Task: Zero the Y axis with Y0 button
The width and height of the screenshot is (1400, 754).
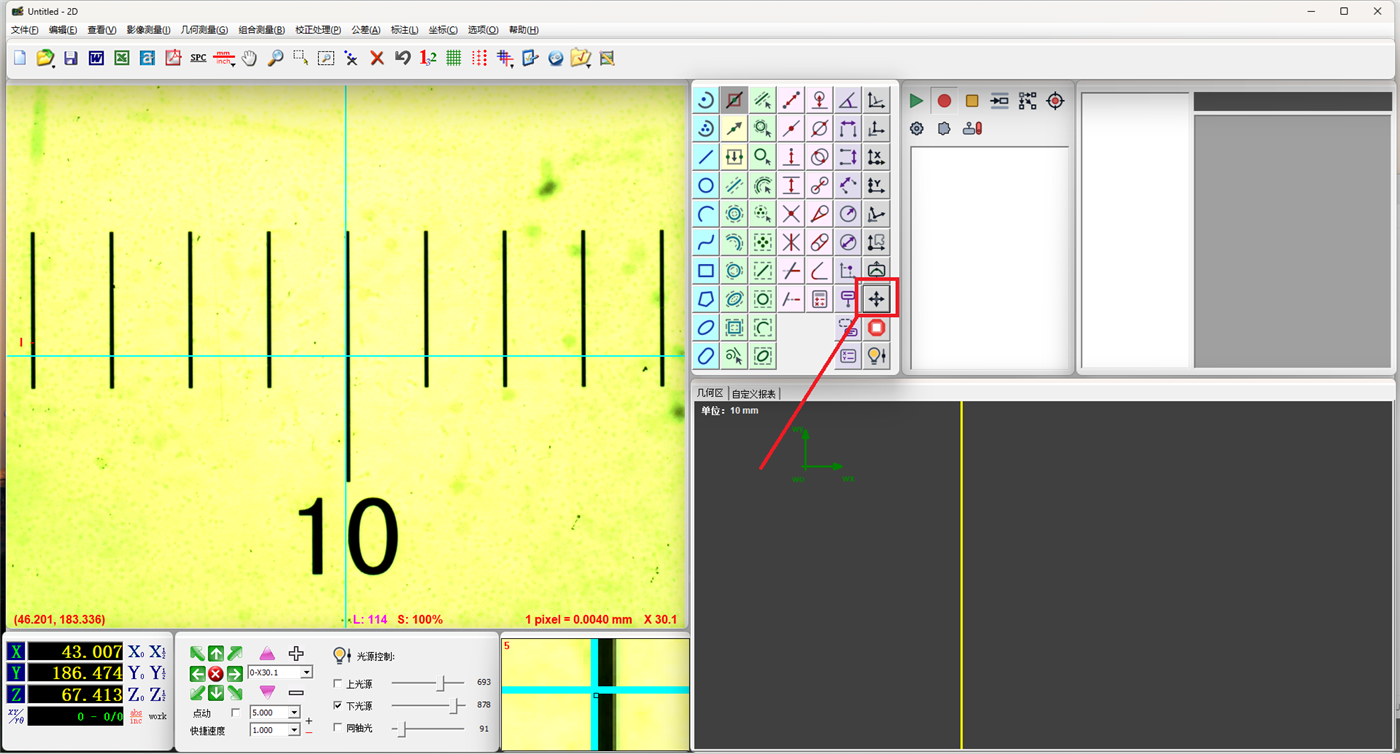Action: (x=136, y=673)
